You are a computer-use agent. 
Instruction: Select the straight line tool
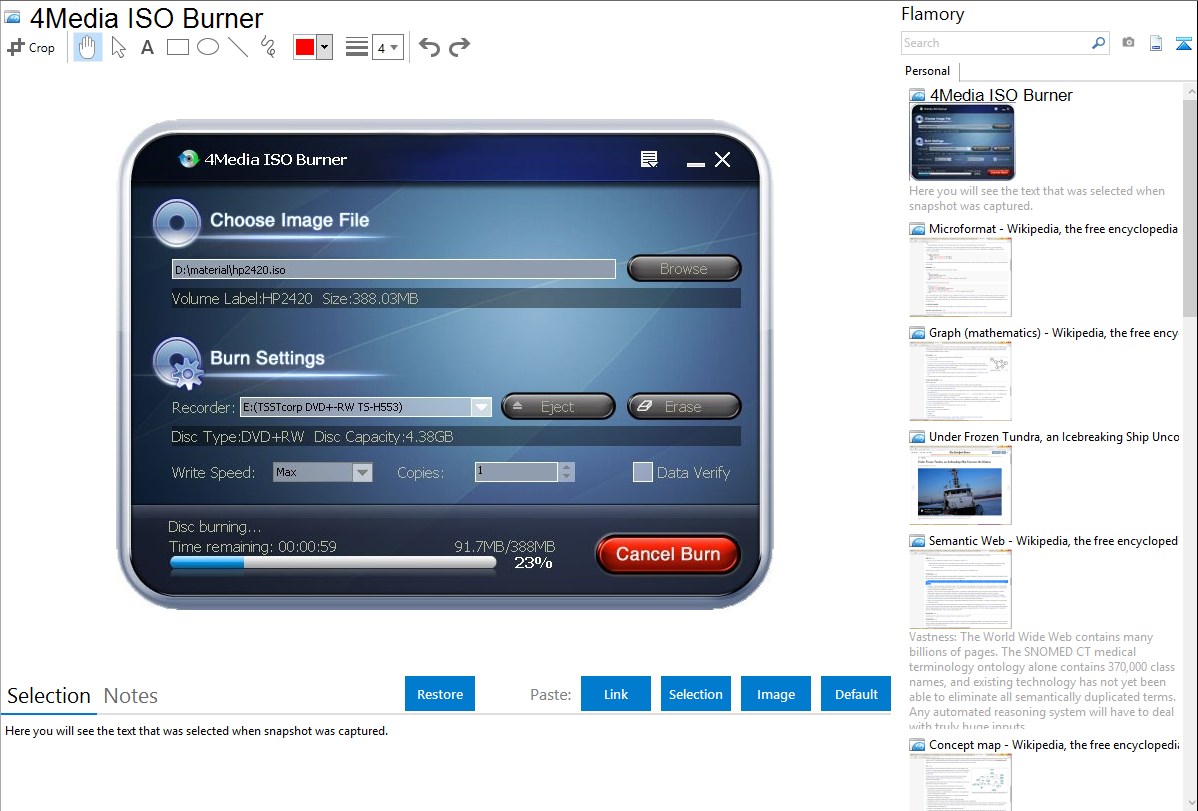point(238,47)
